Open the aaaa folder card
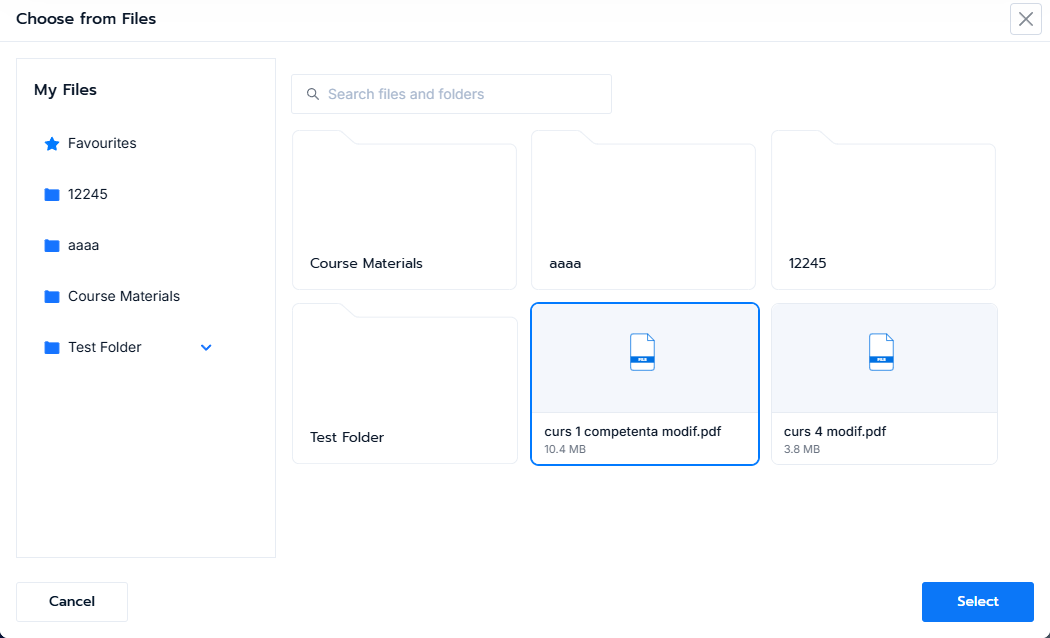The image size is (1050, 638). tap(644, 210)
